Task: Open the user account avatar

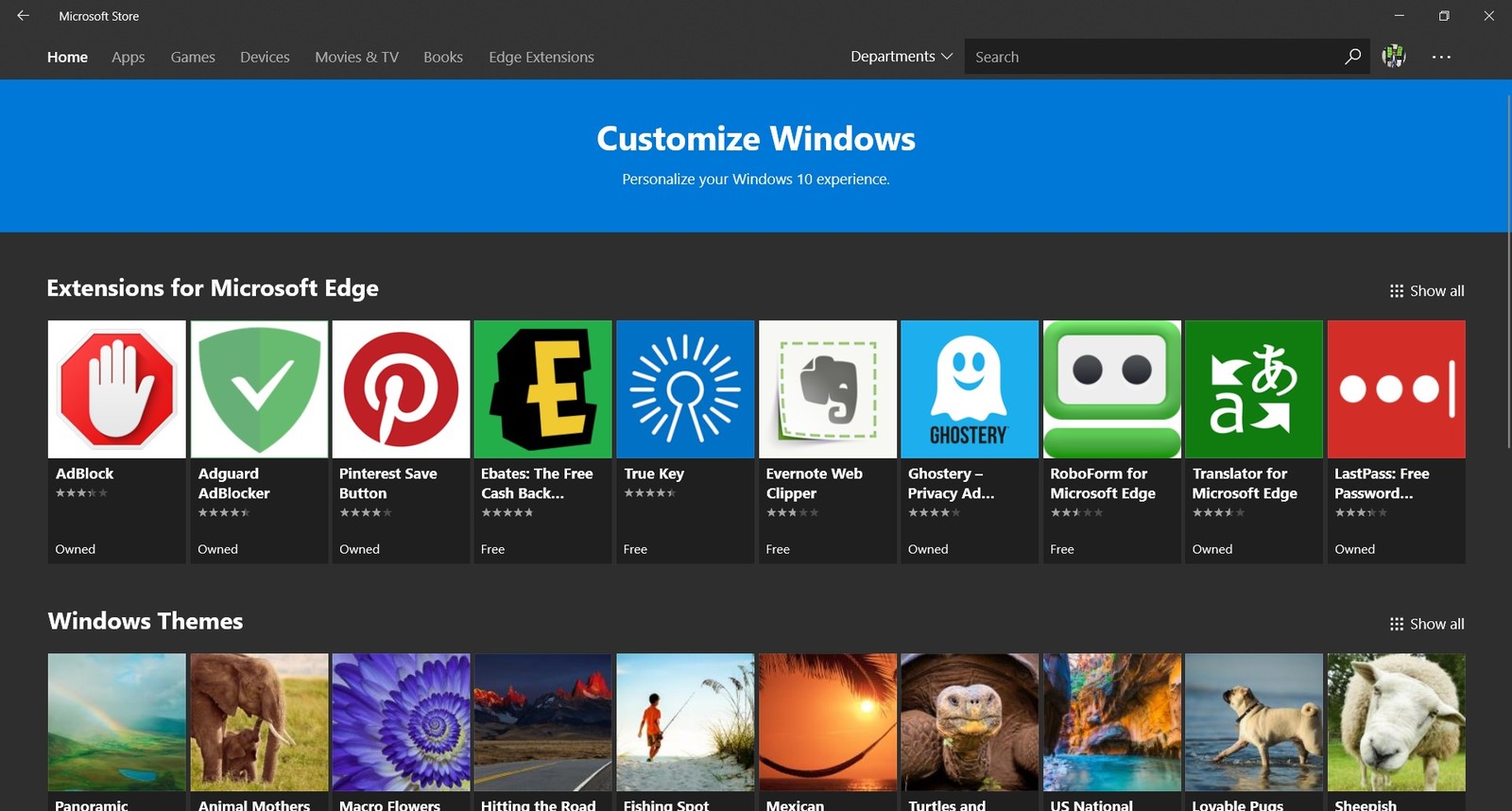Action: [1394, 57]
